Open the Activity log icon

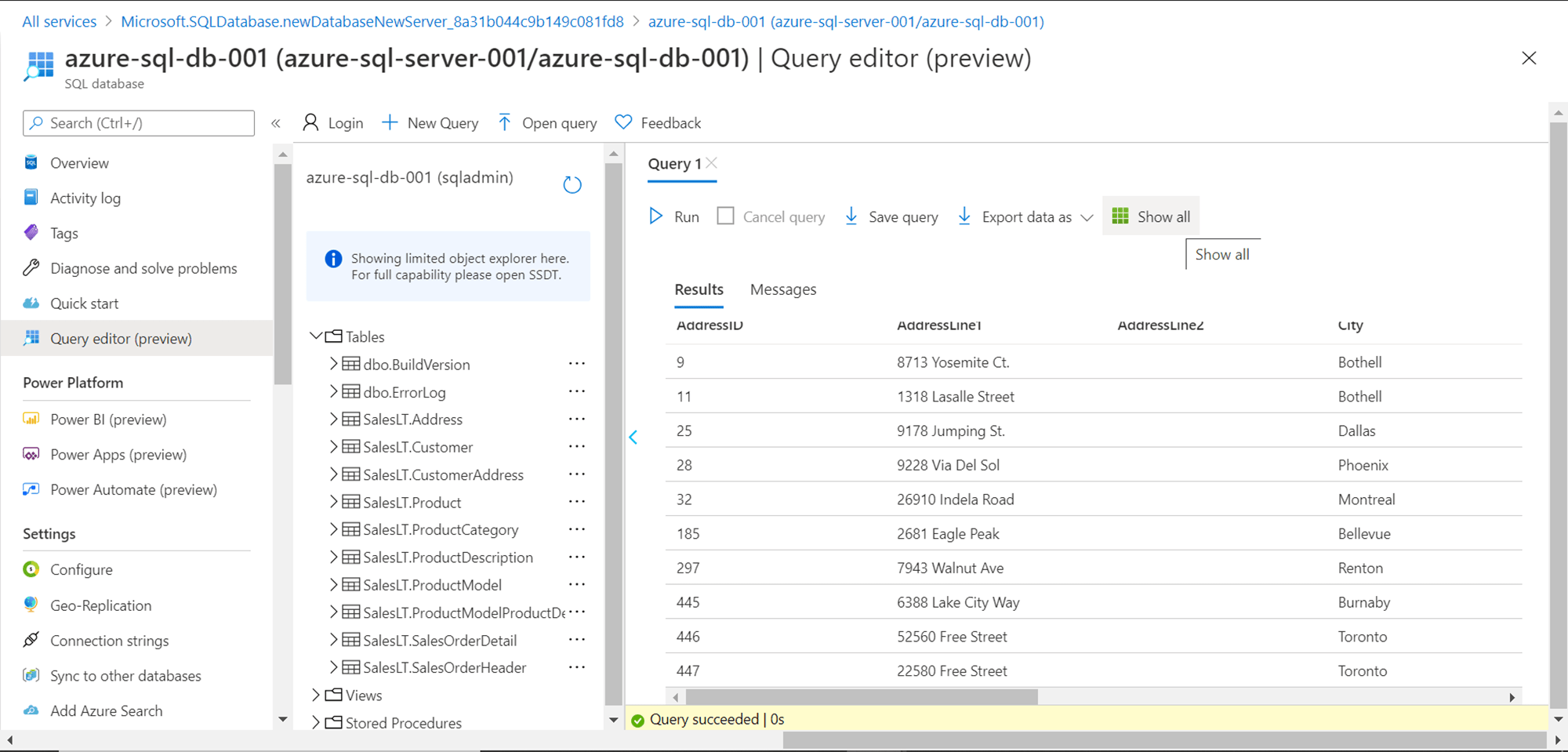pyautogui.click(x=31, y=198)
